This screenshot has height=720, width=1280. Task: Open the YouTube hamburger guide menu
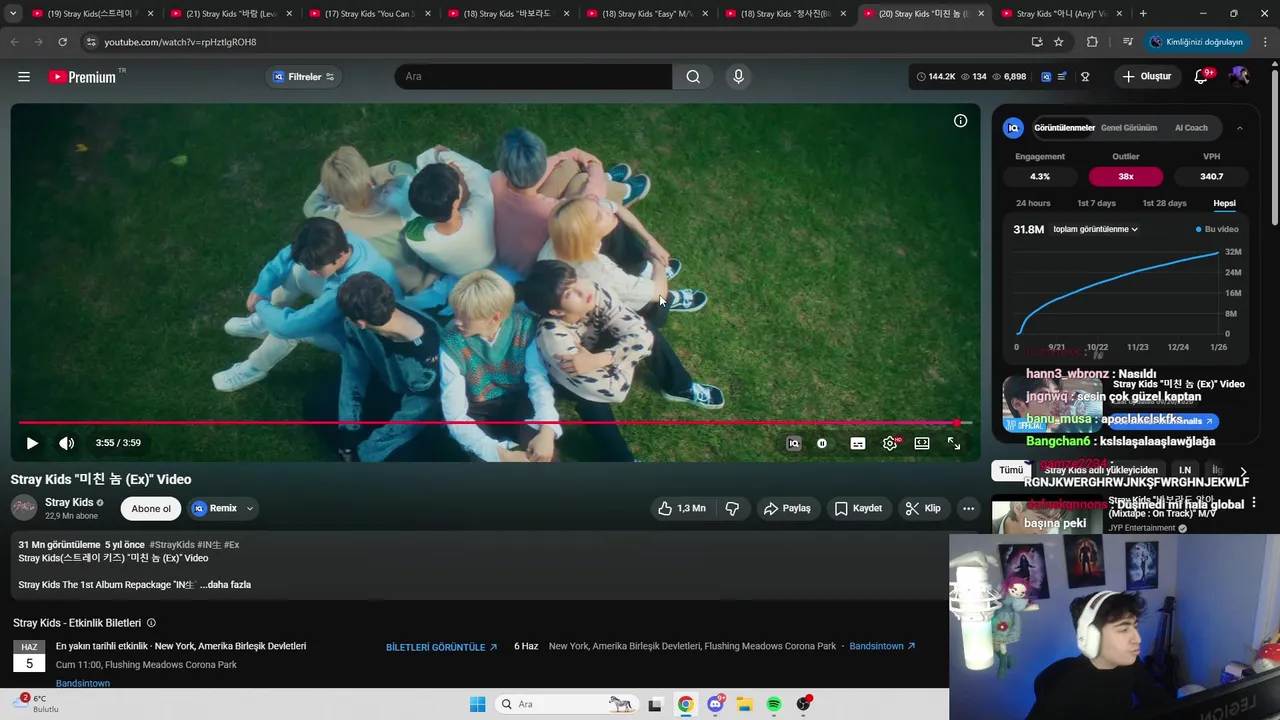tap(24, 77)
